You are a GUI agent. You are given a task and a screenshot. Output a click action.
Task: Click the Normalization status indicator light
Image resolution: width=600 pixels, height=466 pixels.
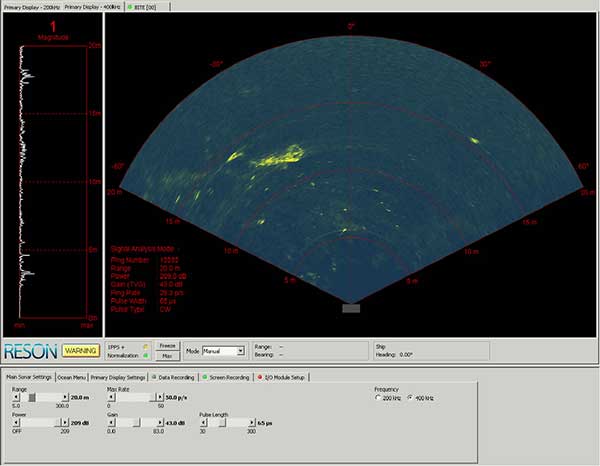[x=147, y=356]
